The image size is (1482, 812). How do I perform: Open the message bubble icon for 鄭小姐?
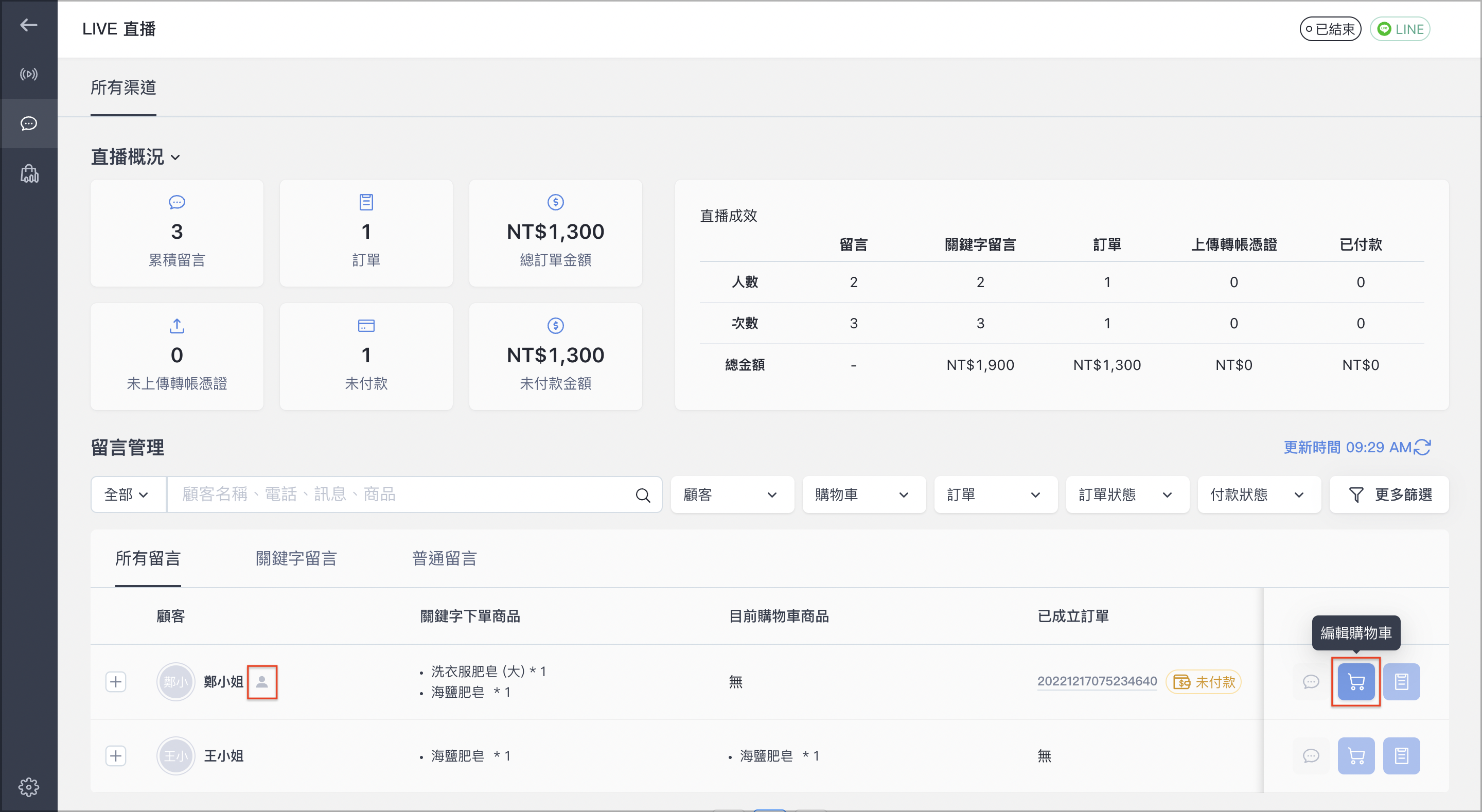click(x=1311, y=682)
